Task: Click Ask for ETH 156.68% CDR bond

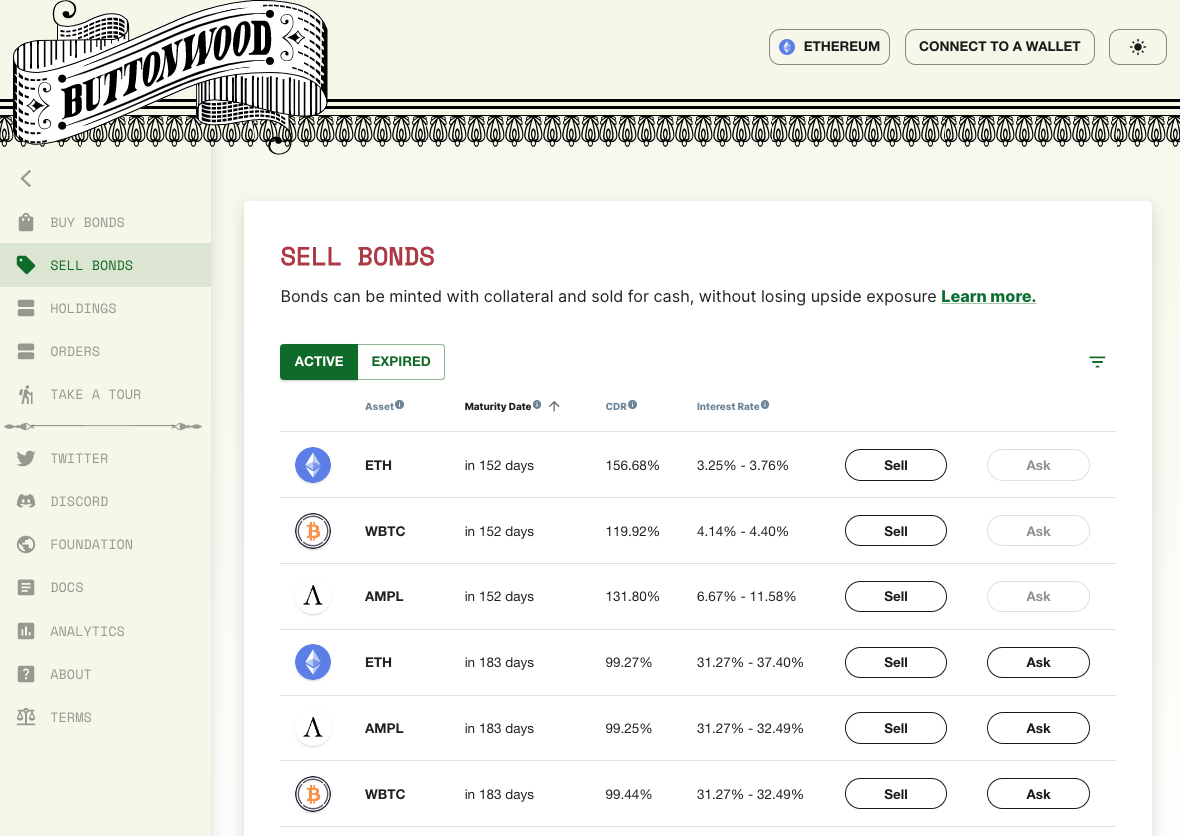Action: (1039, 465)
